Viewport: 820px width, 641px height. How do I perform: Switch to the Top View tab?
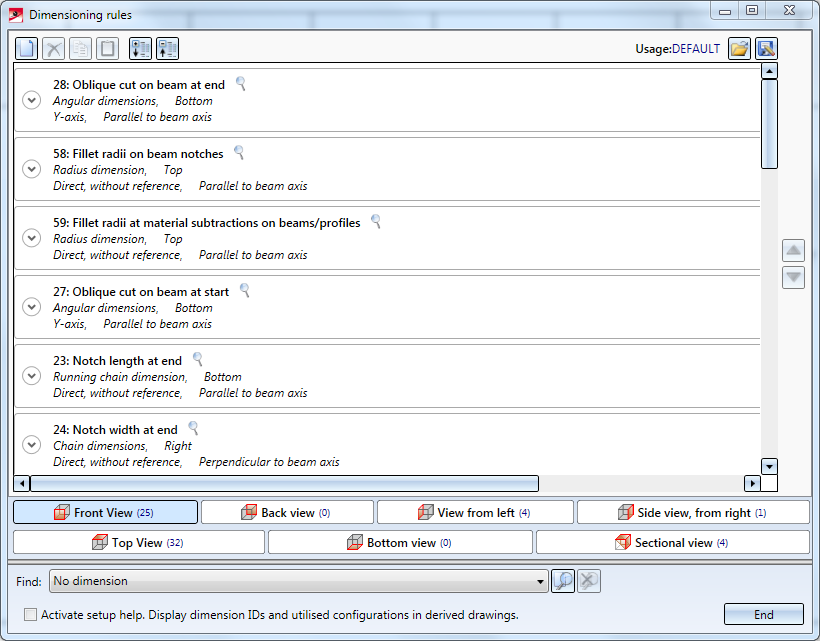pyautogui.click(x=139, y=543)
